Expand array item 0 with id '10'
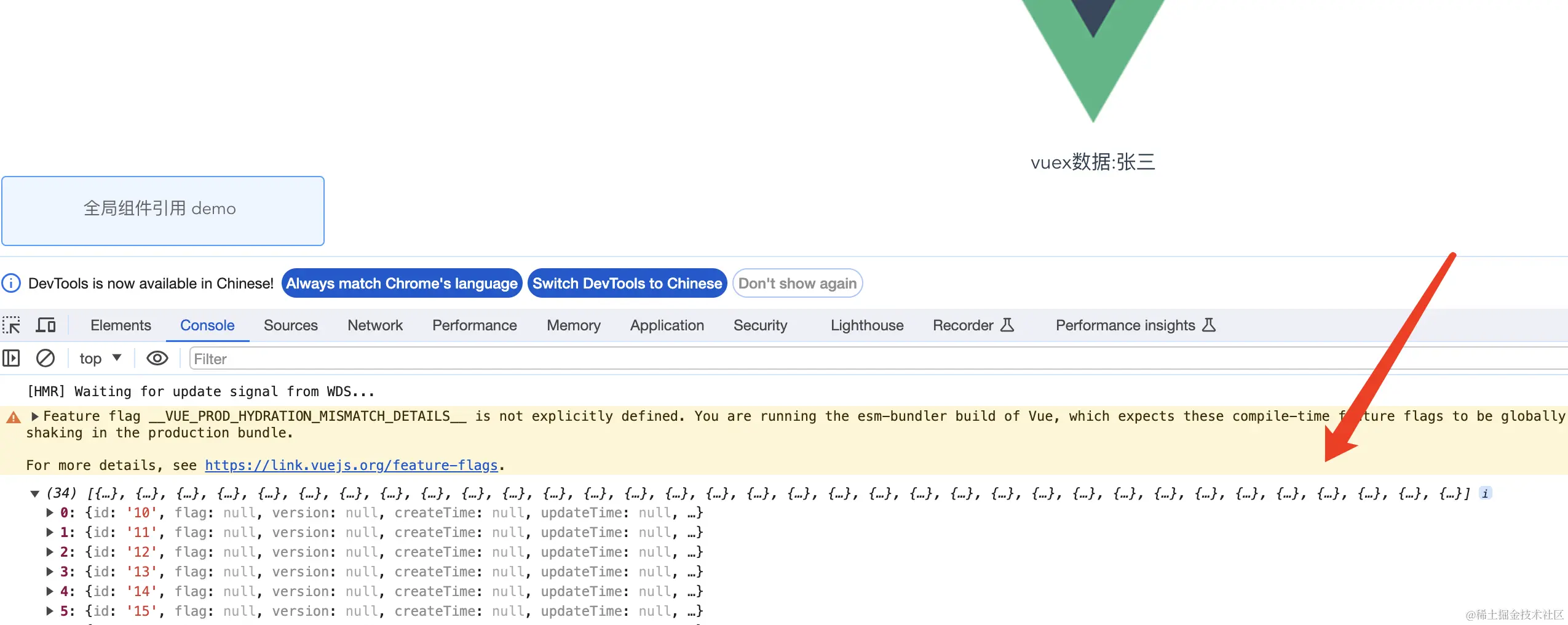The image size is (1568, 625). tap(50, 512)
